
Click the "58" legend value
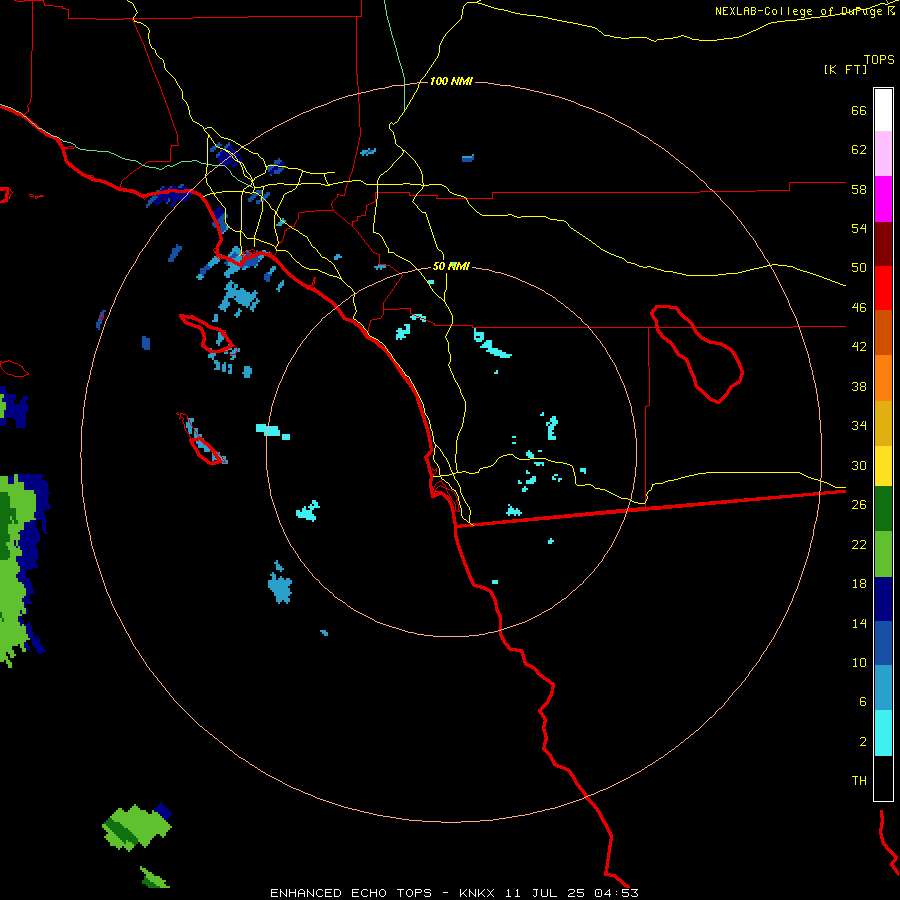click(859, 189)
